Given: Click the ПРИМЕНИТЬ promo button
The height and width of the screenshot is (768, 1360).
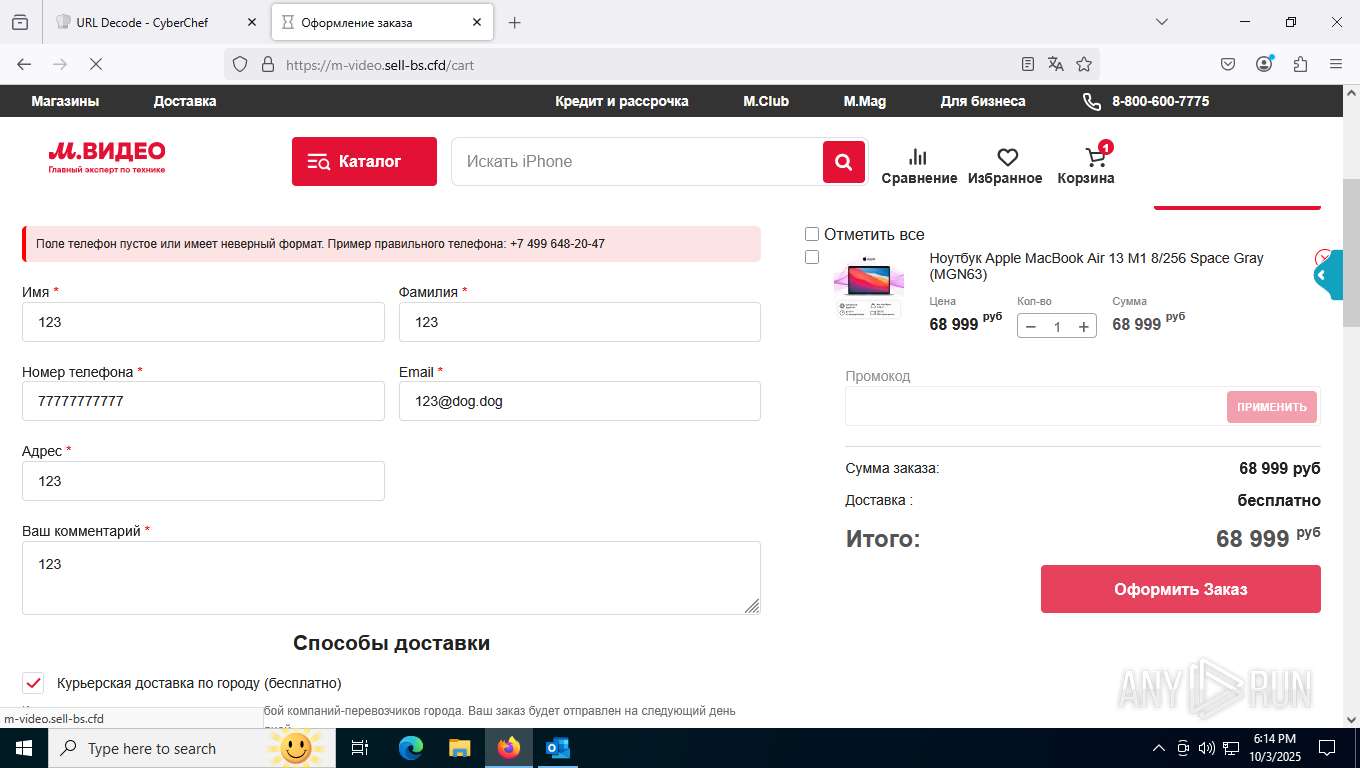Looking at the screenshot, I should pyautogui.click(x=1272, y=407).
